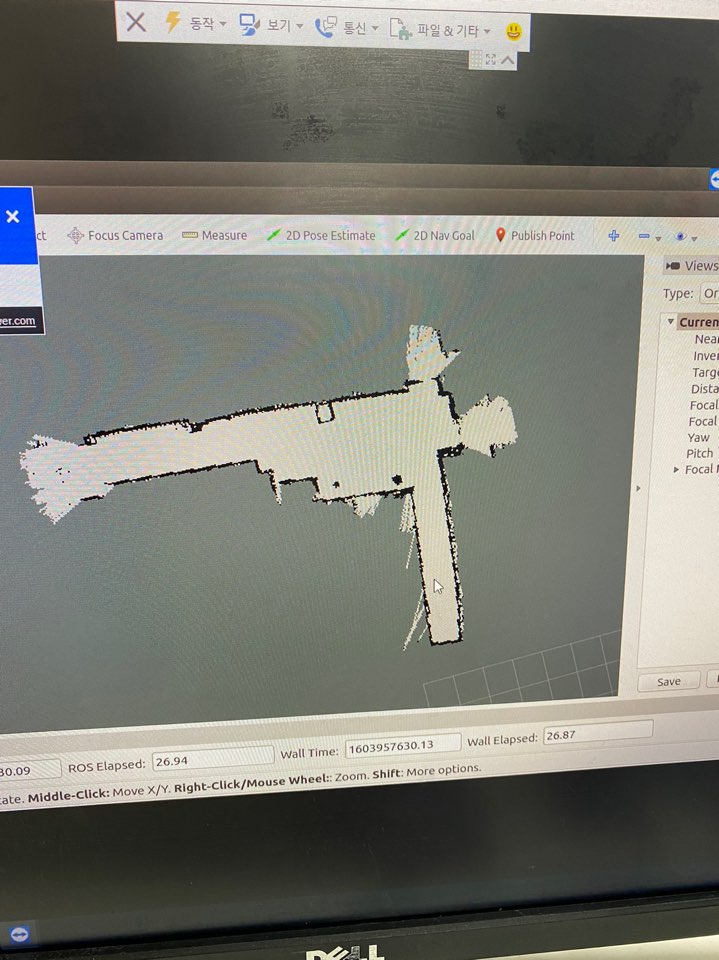
Task: Expand the Focal Point tree row below Pitch
Action: point(676,470)
